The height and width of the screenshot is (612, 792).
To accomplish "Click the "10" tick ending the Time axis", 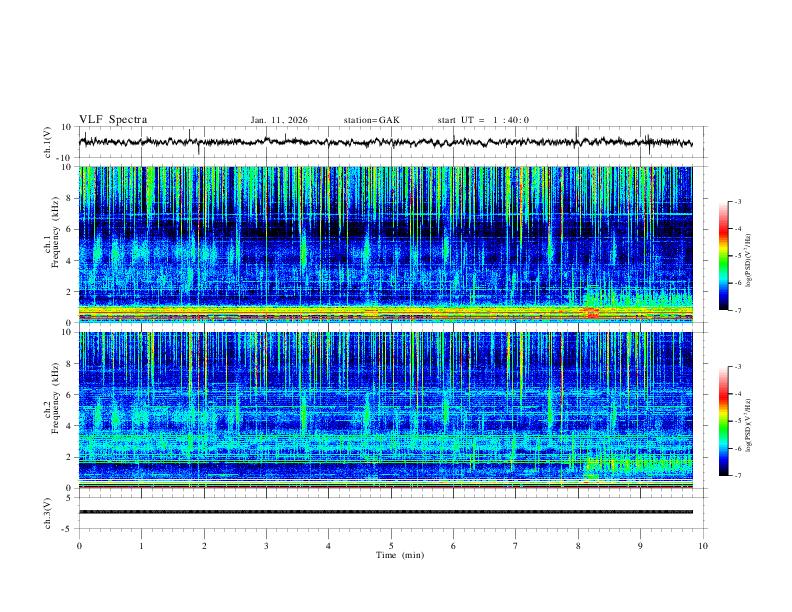I will [703, 546].
